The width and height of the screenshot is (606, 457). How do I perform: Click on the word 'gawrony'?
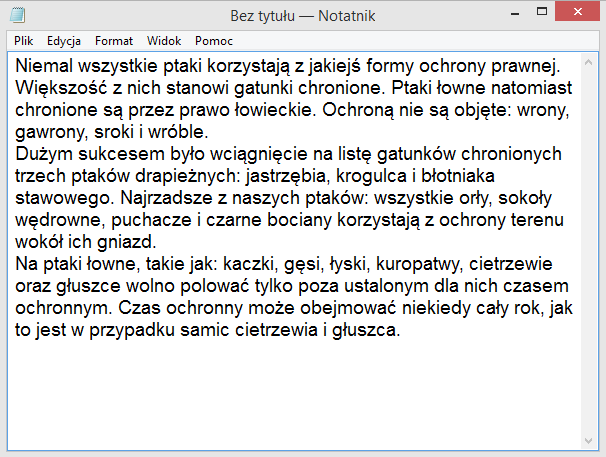(51, 132)
